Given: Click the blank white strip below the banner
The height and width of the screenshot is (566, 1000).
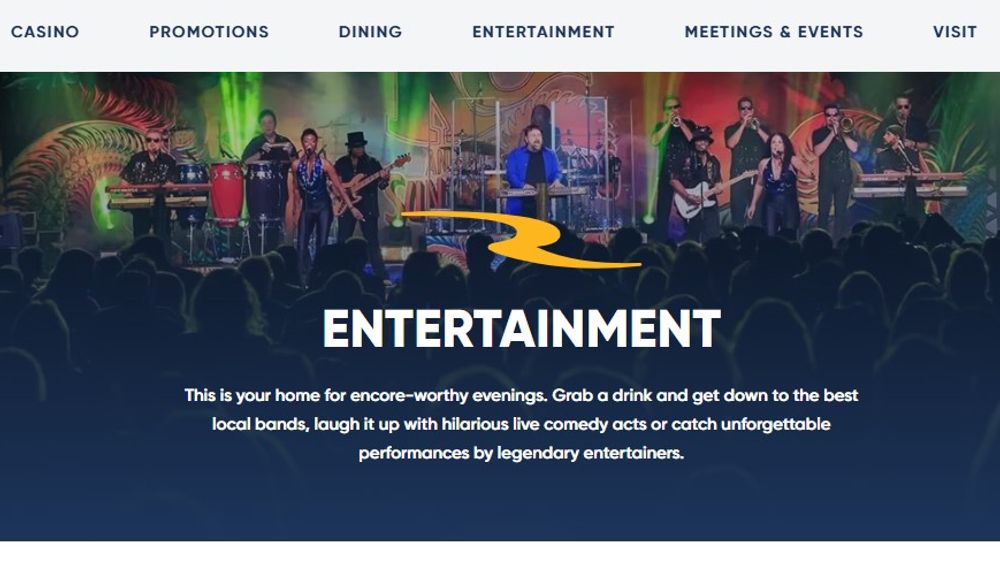Looking at the screenshot, I should (500, 553).
